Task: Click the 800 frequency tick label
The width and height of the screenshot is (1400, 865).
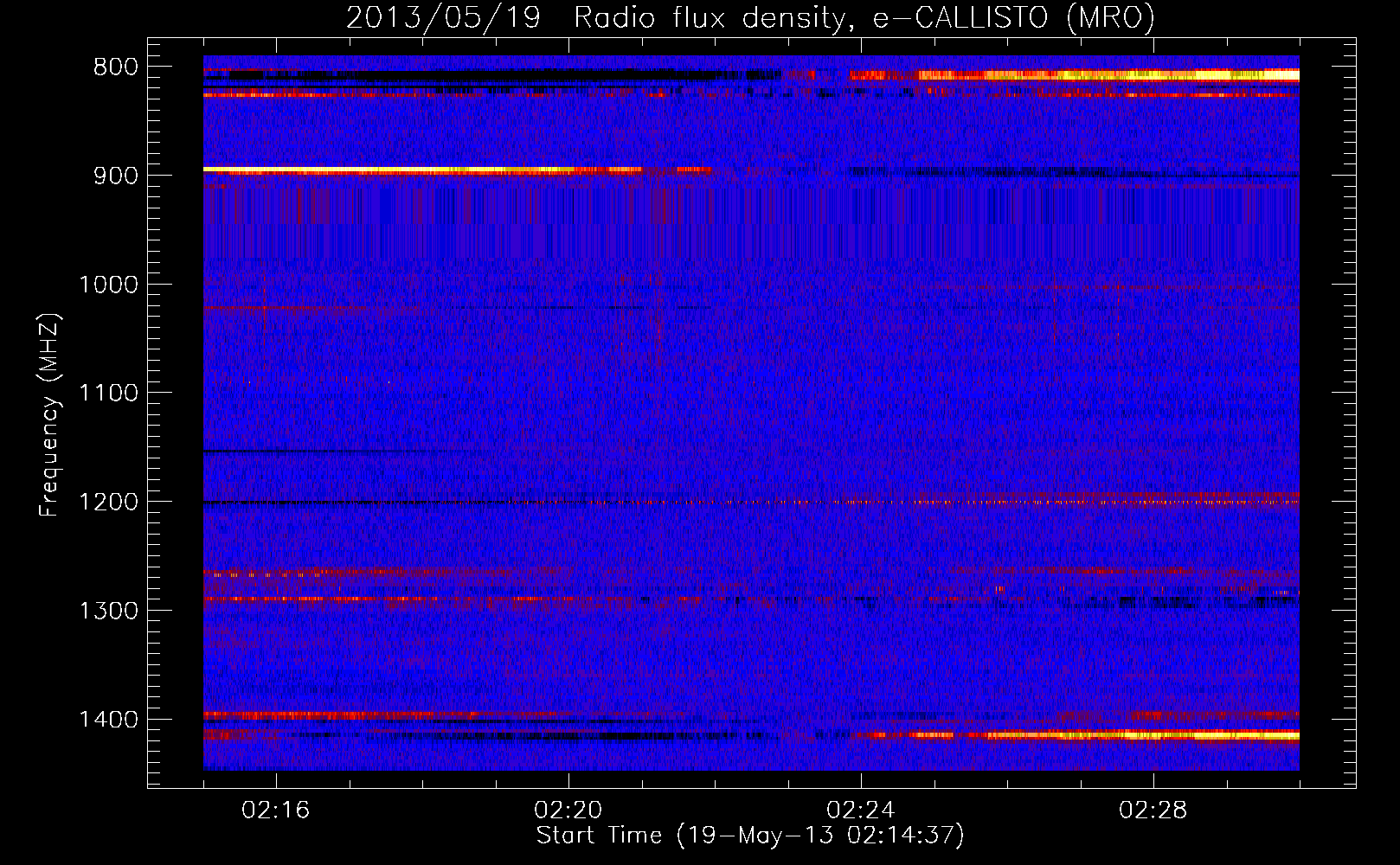Action: pos(116,67)
